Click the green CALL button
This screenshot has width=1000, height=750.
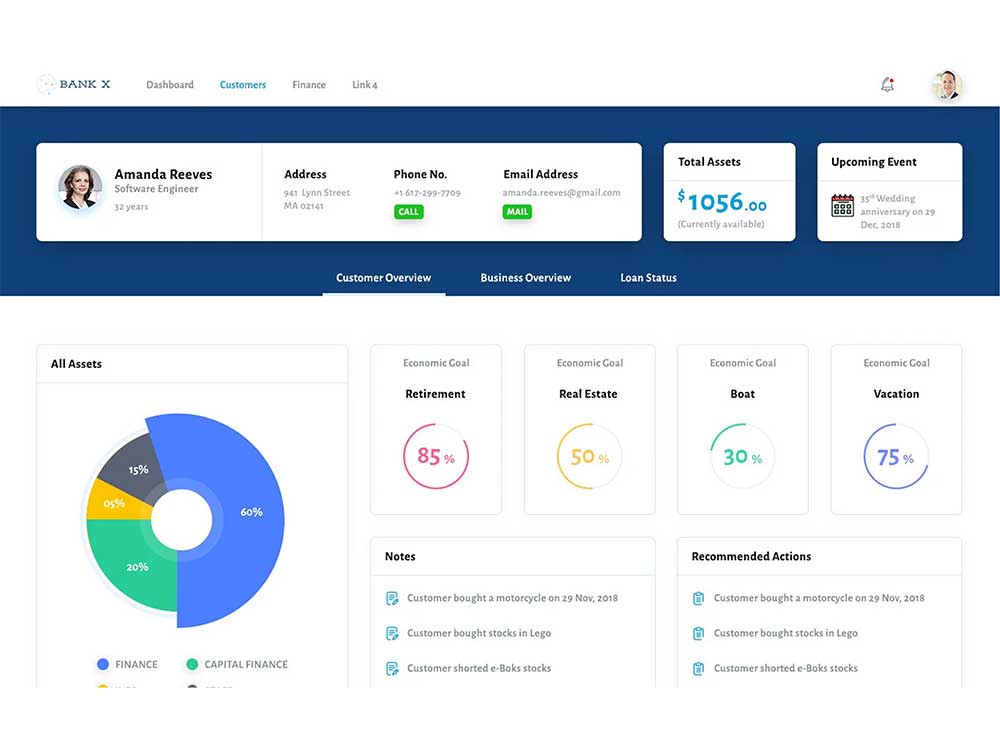point(409,212)
